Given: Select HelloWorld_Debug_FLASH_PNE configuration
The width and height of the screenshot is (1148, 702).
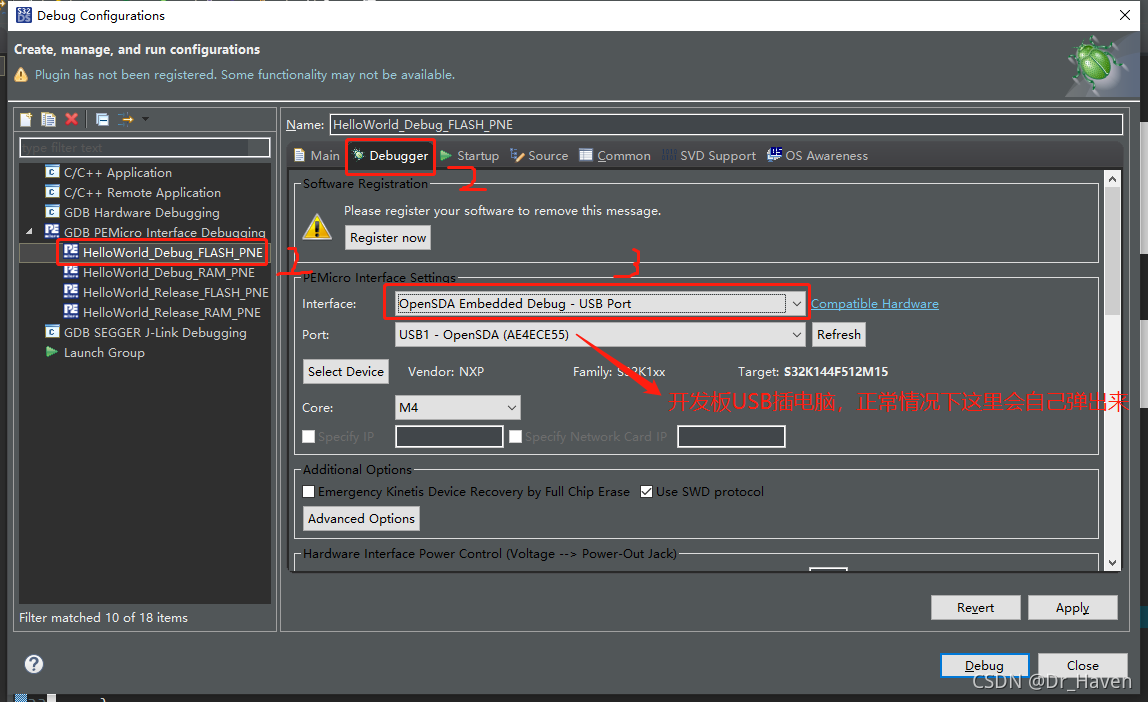Looking at the screenshot, I should (172, 253).
